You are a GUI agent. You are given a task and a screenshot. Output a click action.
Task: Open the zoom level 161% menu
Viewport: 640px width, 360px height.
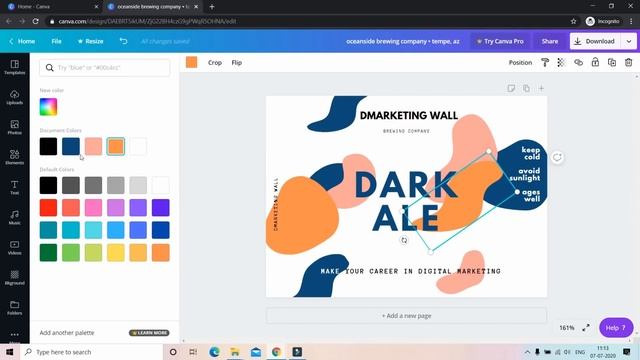(567, 328)
